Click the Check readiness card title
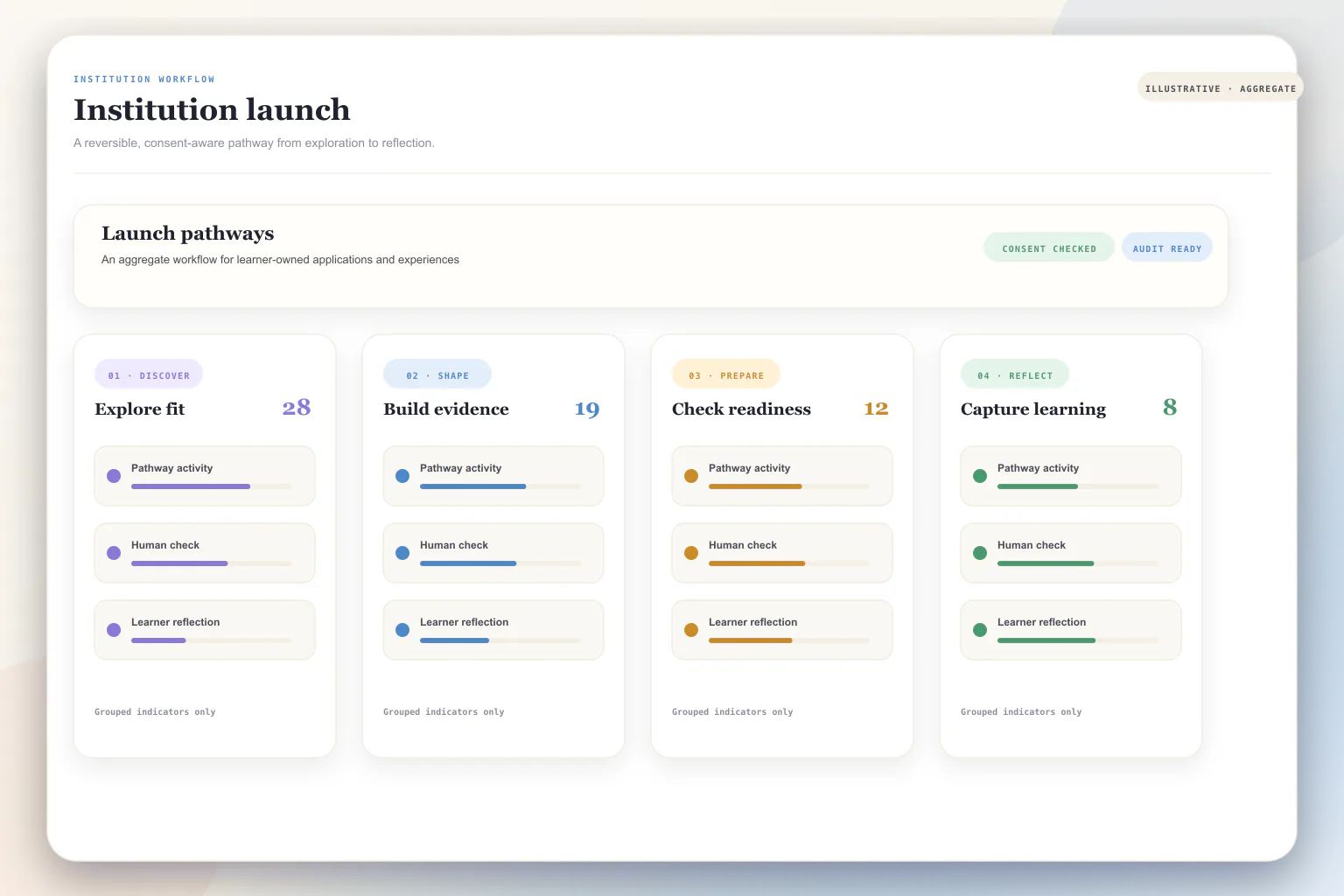This screenshot has height=896, width=1344. click(742, 409)
